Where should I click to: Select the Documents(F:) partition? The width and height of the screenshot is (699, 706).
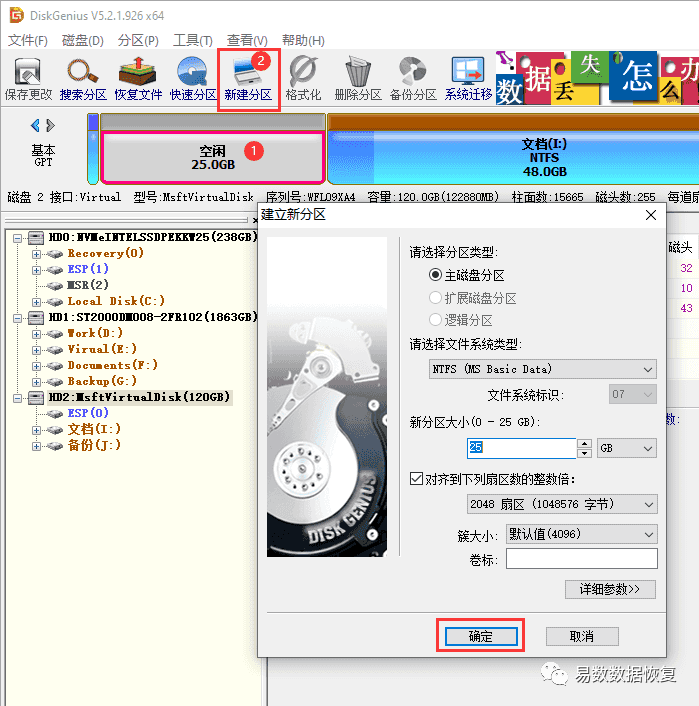113,365
